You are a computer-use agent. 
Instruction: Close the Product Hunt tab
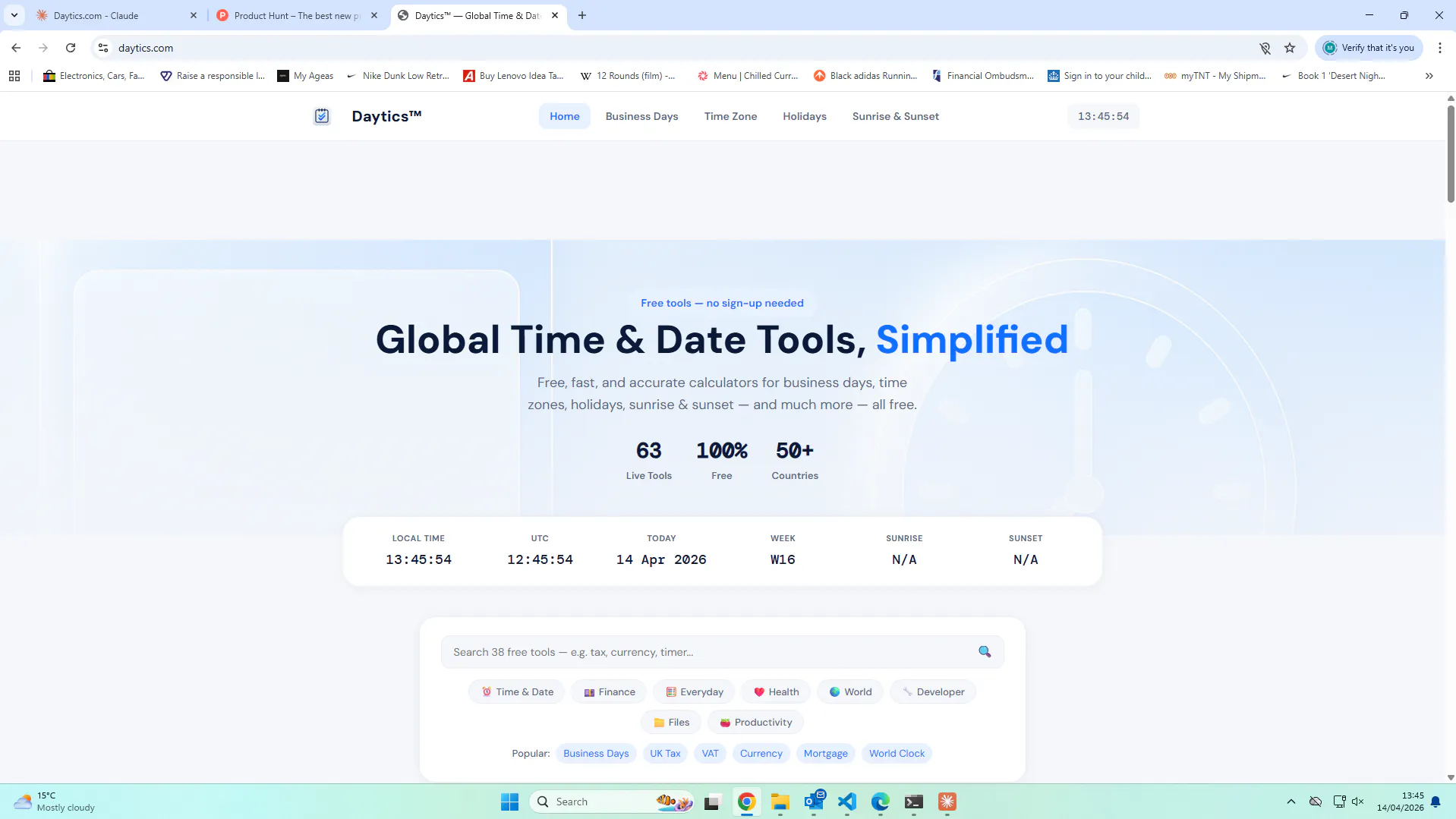(374, 15)
